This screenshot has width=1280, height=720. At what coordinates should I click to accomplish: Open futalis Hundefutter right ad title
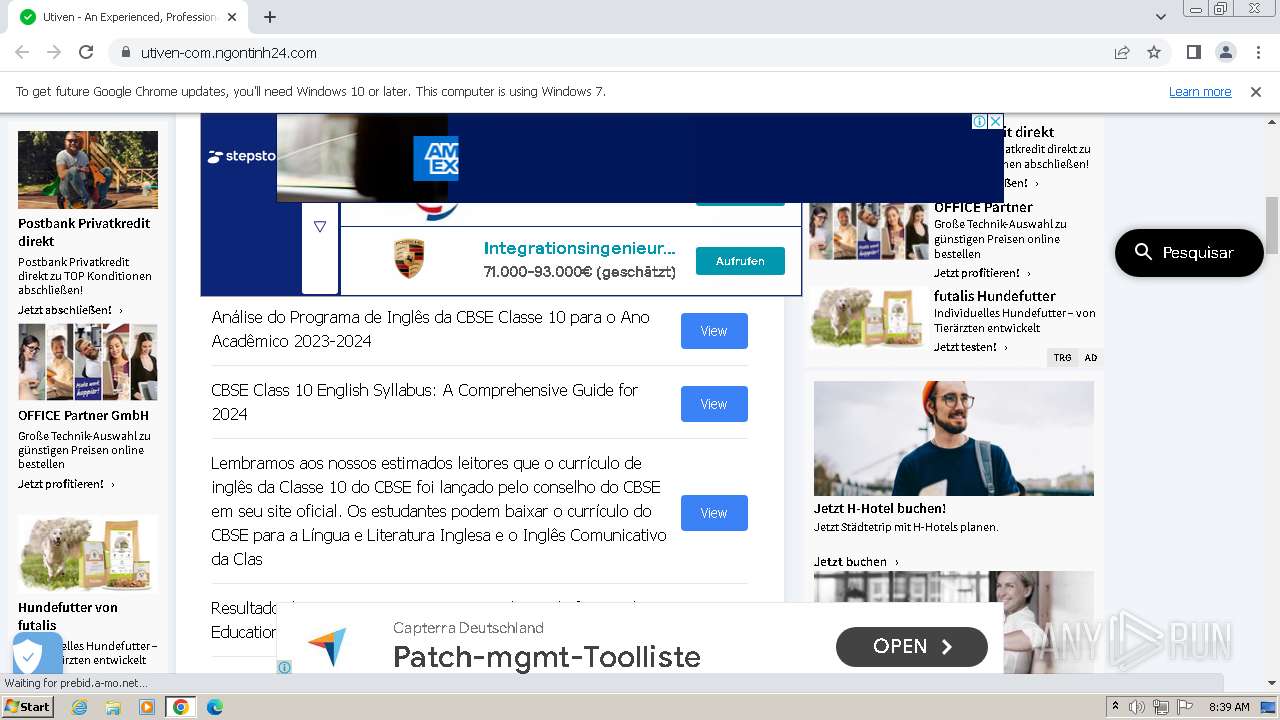[x=995, y=296]
